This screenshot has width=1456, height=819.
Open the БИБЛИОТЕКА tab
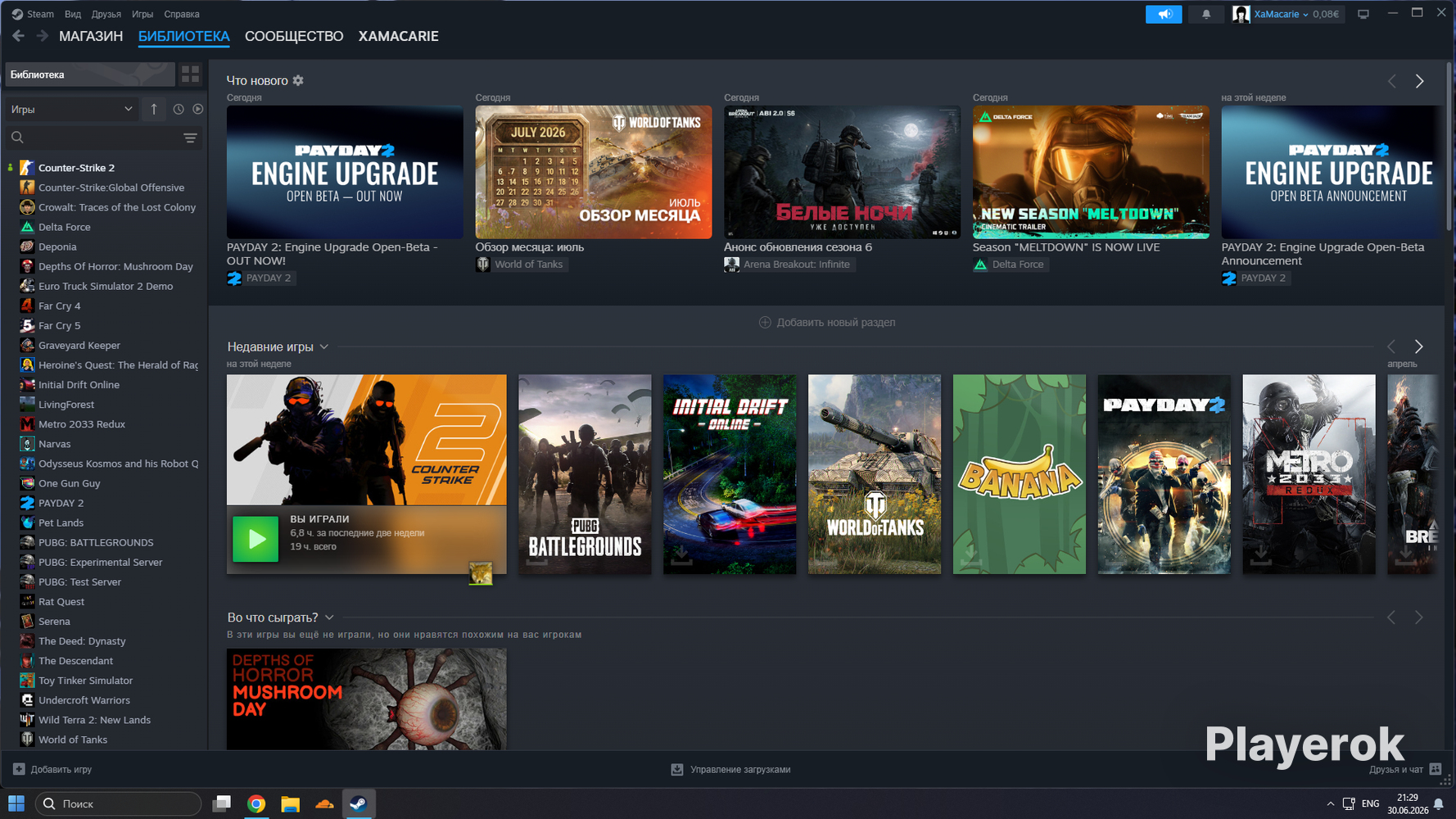point(184,36)
